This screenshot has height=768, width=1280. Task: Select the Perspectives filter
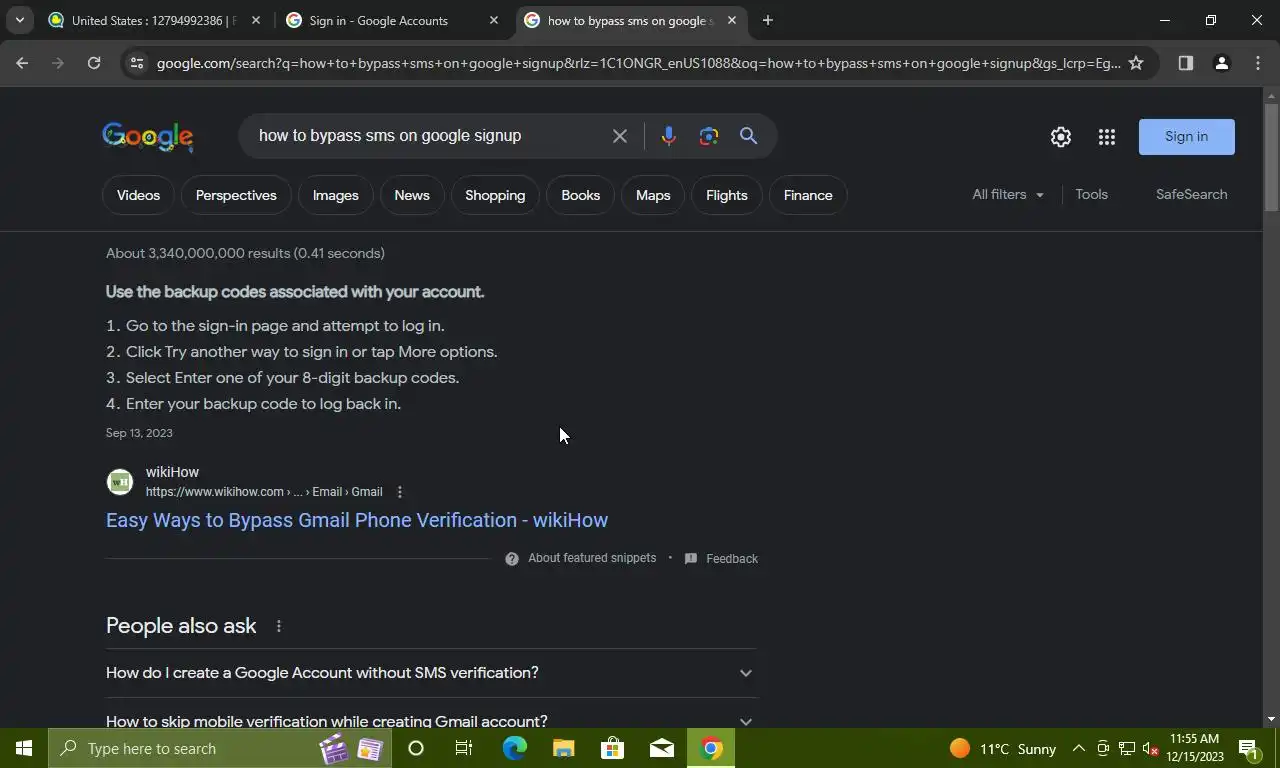tap(236, 195)
